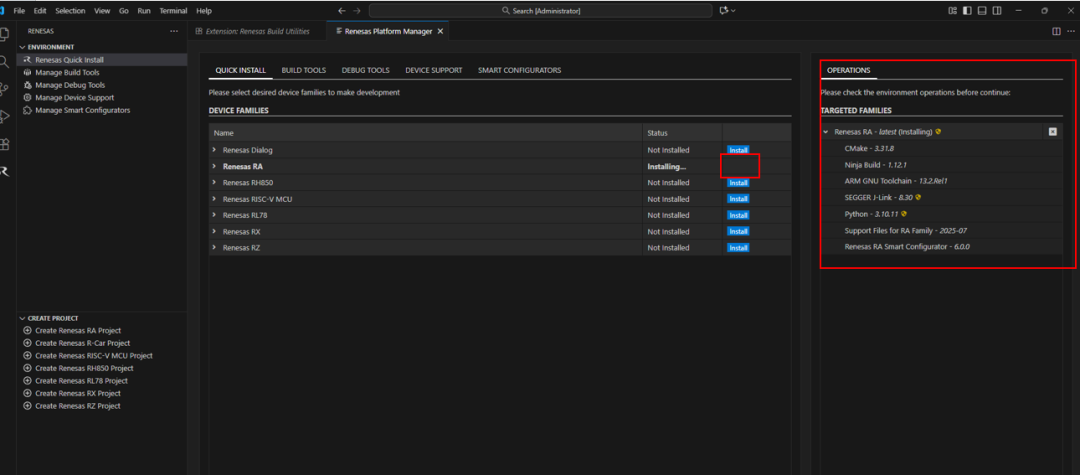Cancel Renesas RA operation with X icon
This screenshot has width=1080, height=475.
click(x=1052, y=132)
